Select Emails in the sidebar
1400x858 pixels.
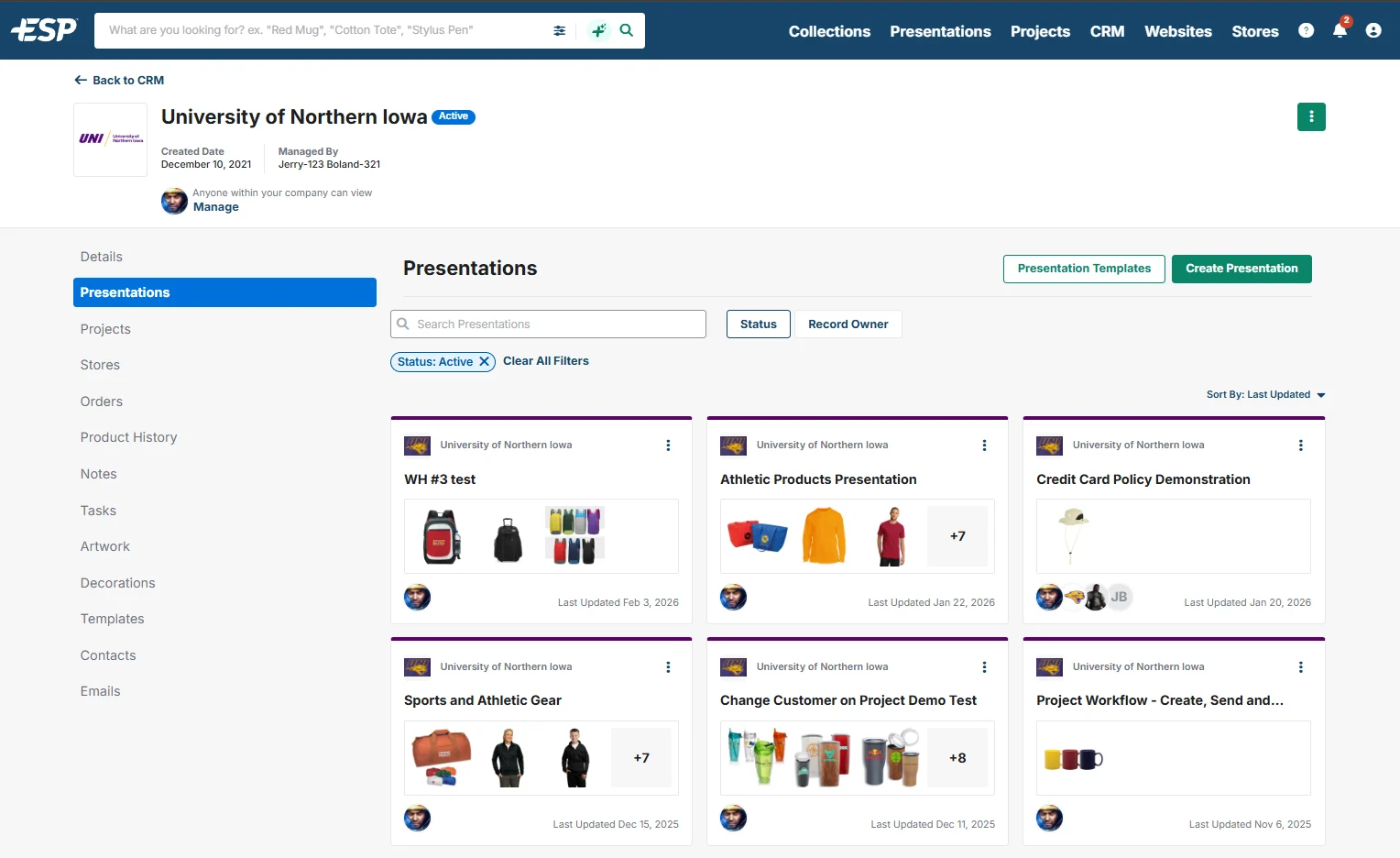click(224, 691)
